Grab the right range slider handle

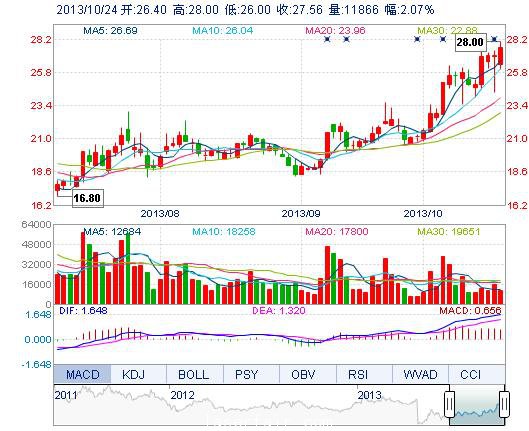(x=504, y=404)
